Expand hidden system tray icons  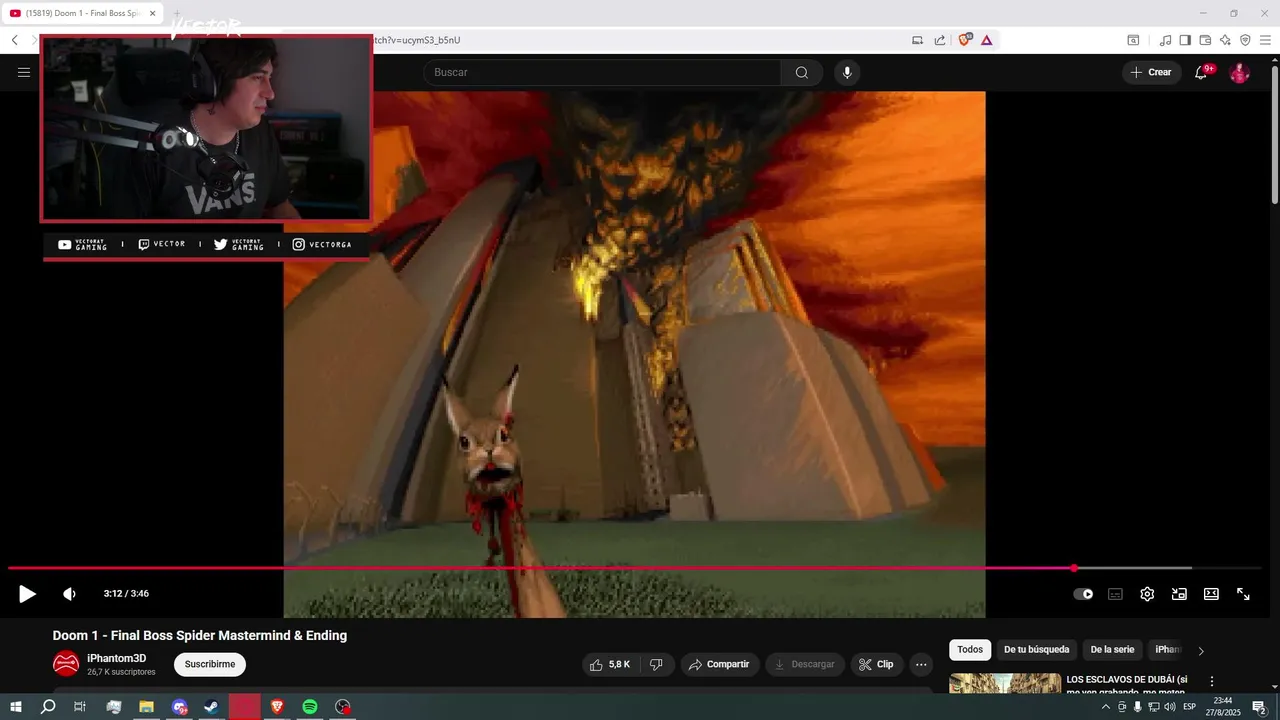1106,707
